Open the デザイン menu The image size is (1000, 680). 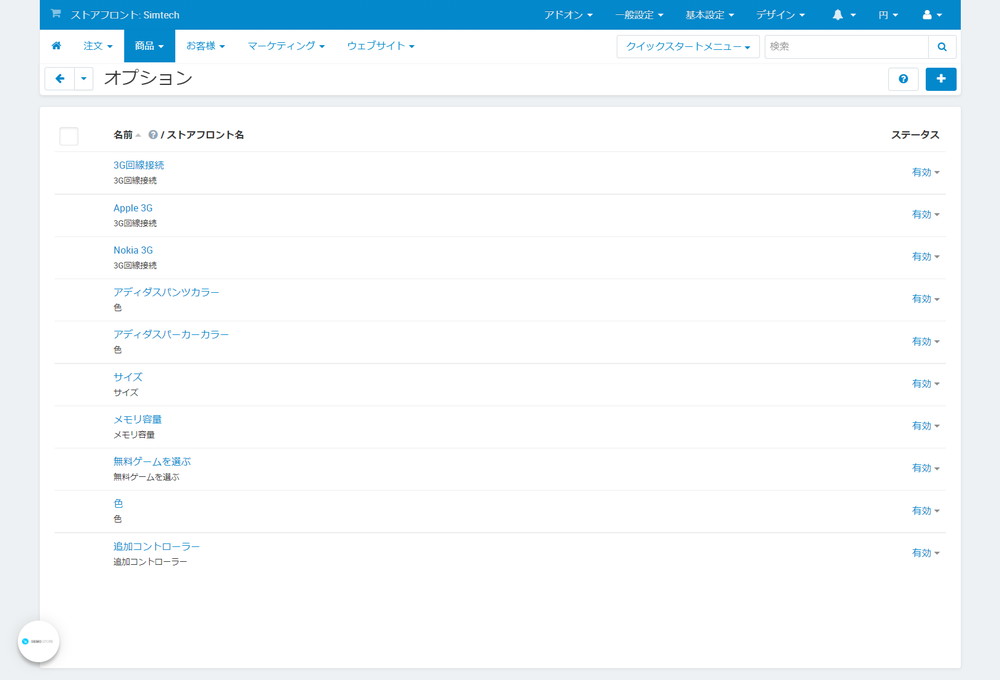coord(781,15)
